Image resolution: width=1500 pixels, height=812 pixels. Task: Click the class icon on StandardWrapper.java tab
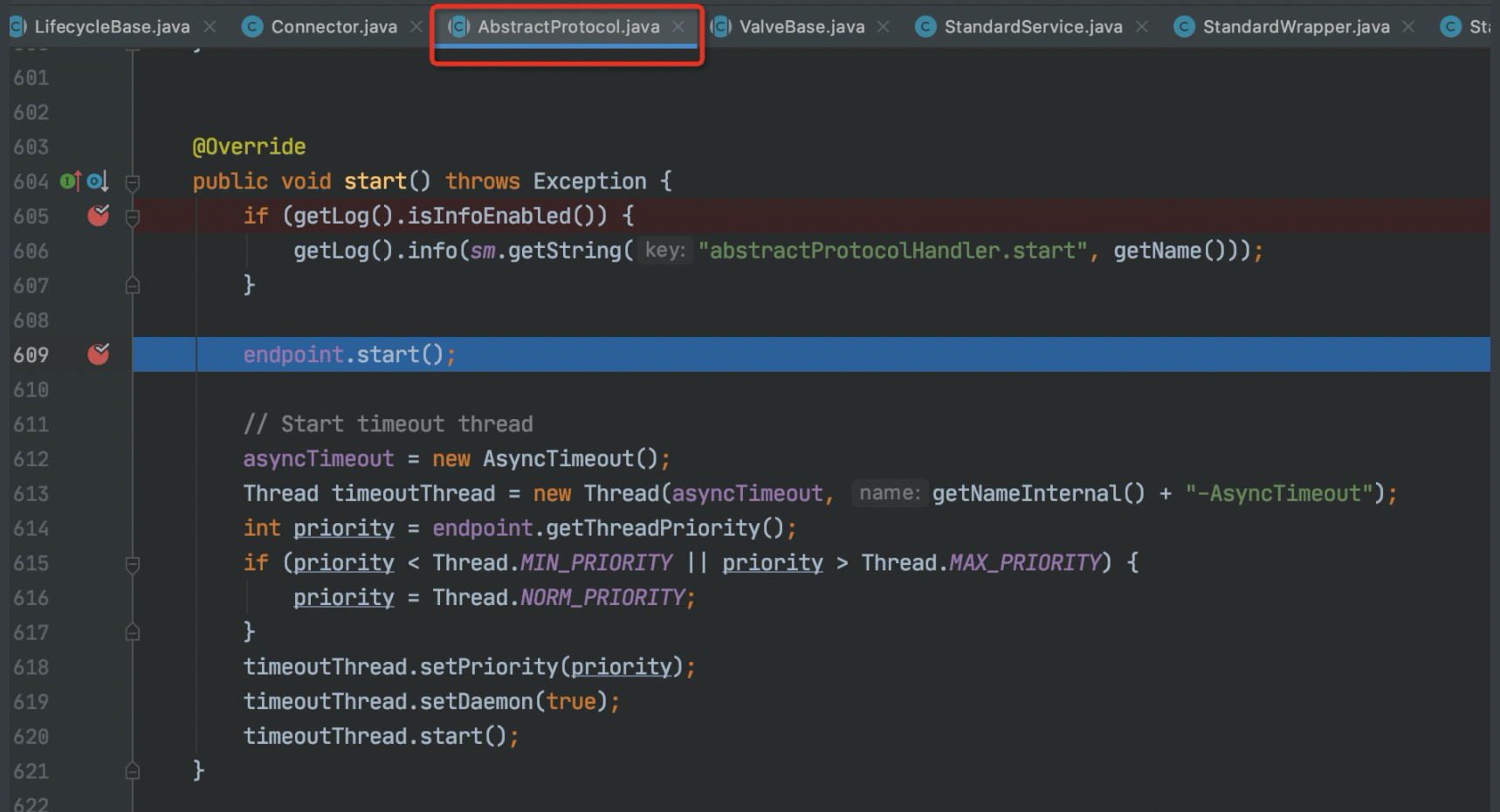click(x=1184, y=27)
